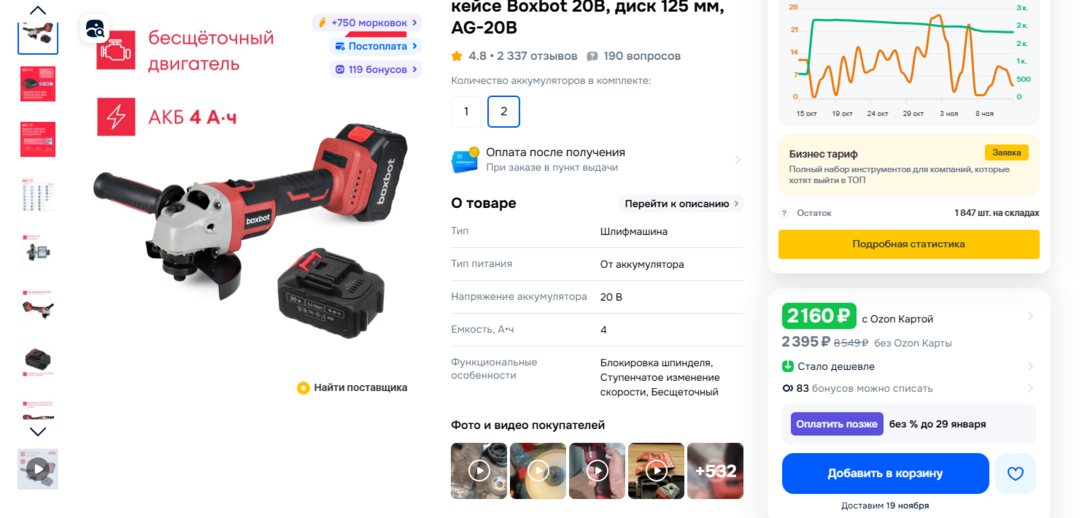The height and width of the screenshot is (518, 1090).
Task: Open the +532 more customer photos
Action: [x=715, y=471]
